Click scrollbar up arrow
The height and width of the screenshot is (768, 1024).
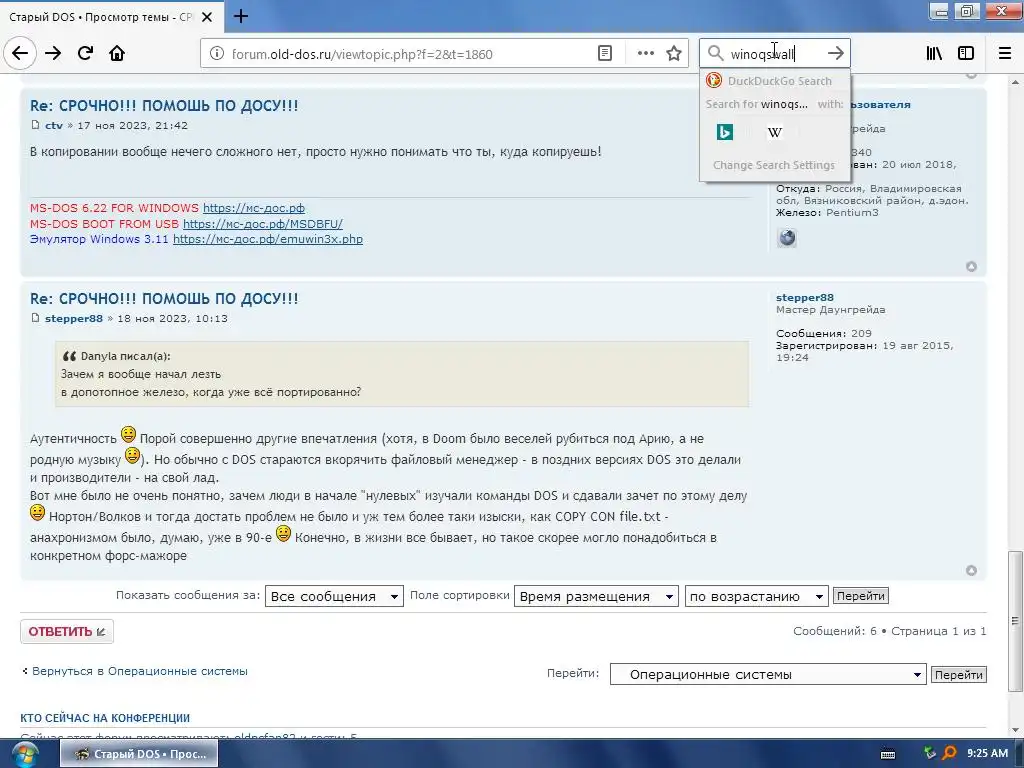click(x=1015, y=82)
